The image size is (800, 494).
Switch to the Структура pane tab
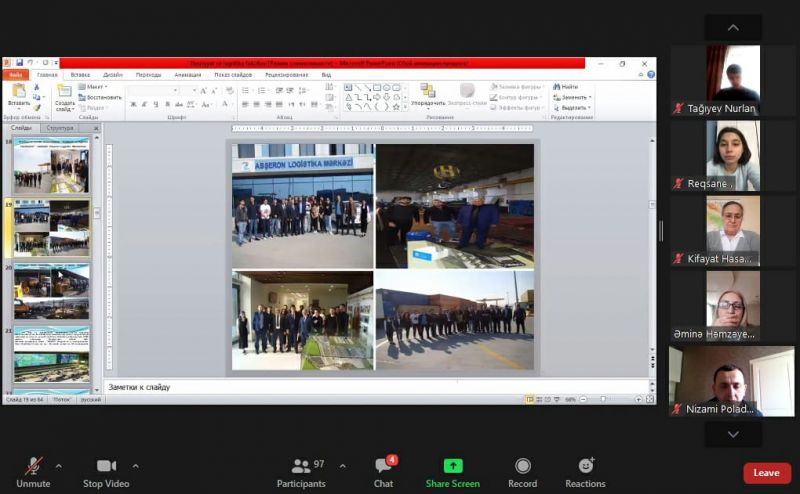[x=60, y=128]
